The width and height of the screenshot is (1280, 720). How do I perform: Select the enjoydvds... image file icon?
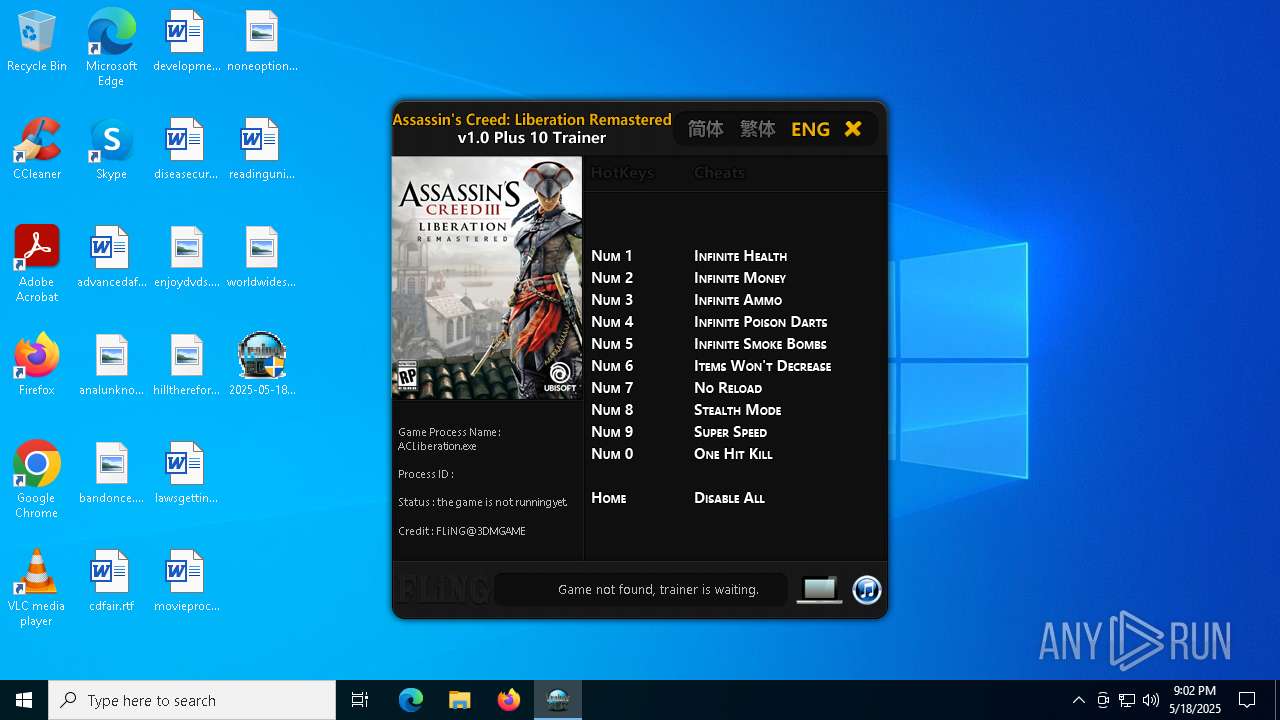185,258
